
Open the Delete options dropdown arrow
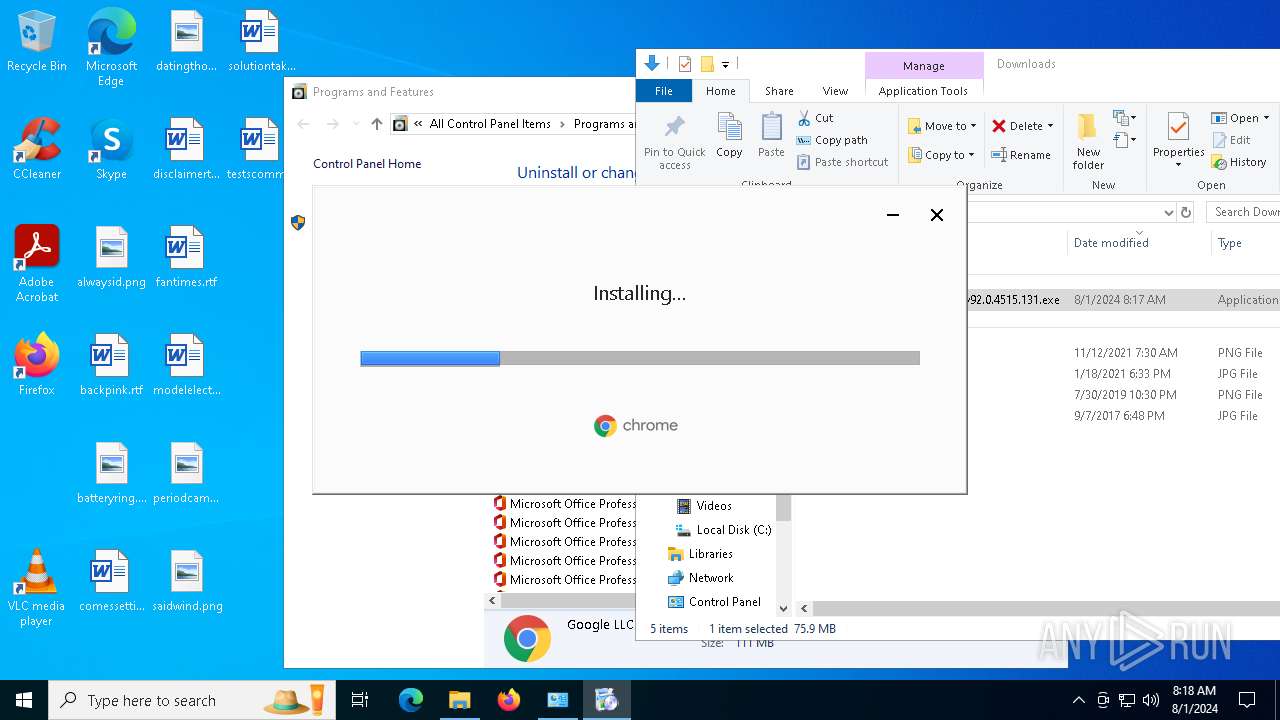[x=1050, y=126]
